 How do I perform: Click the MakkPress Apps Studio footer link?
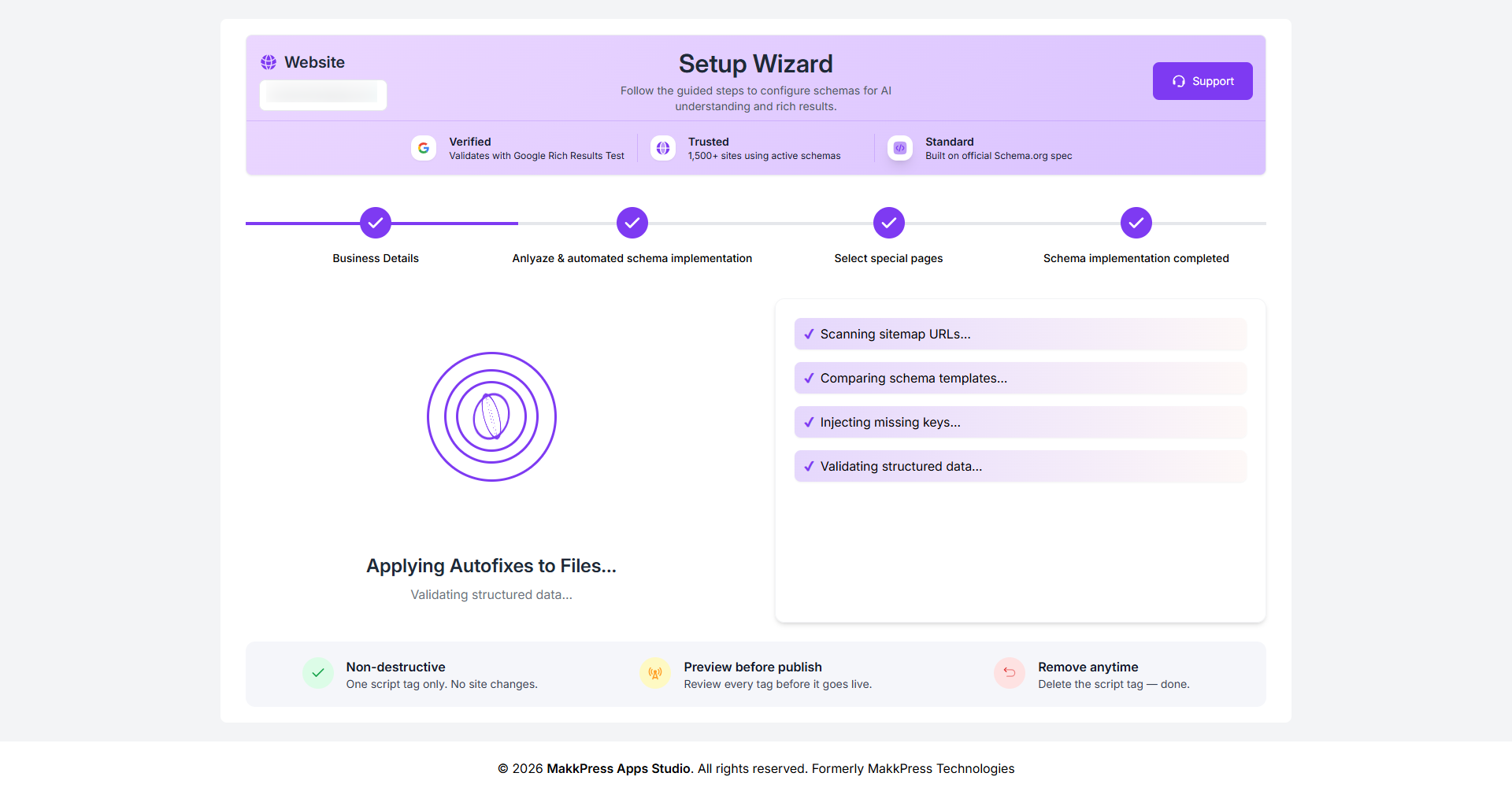point(618,768)
